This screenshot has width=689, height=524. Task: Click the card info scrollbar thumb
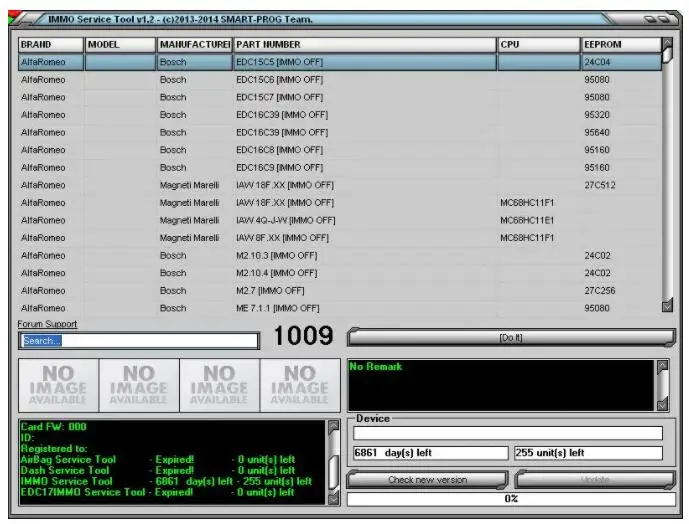click(x=334, y=472)
